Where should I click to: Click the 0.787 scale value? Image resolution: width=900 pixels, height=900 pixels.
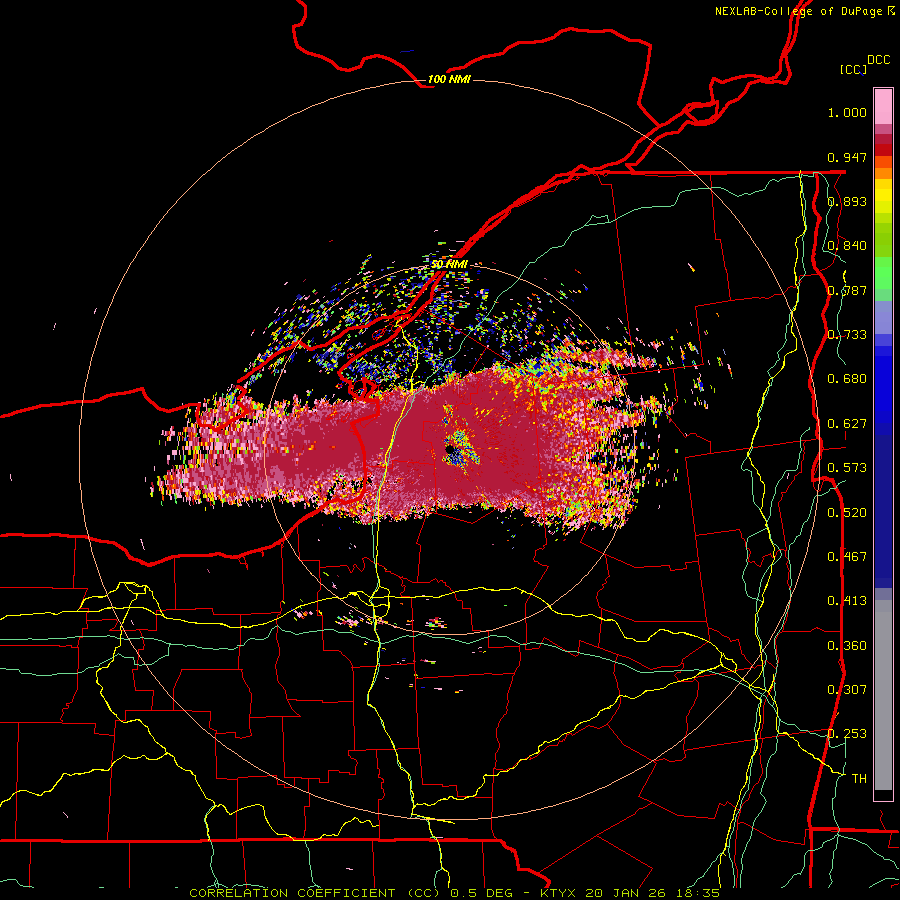[847, 290]
